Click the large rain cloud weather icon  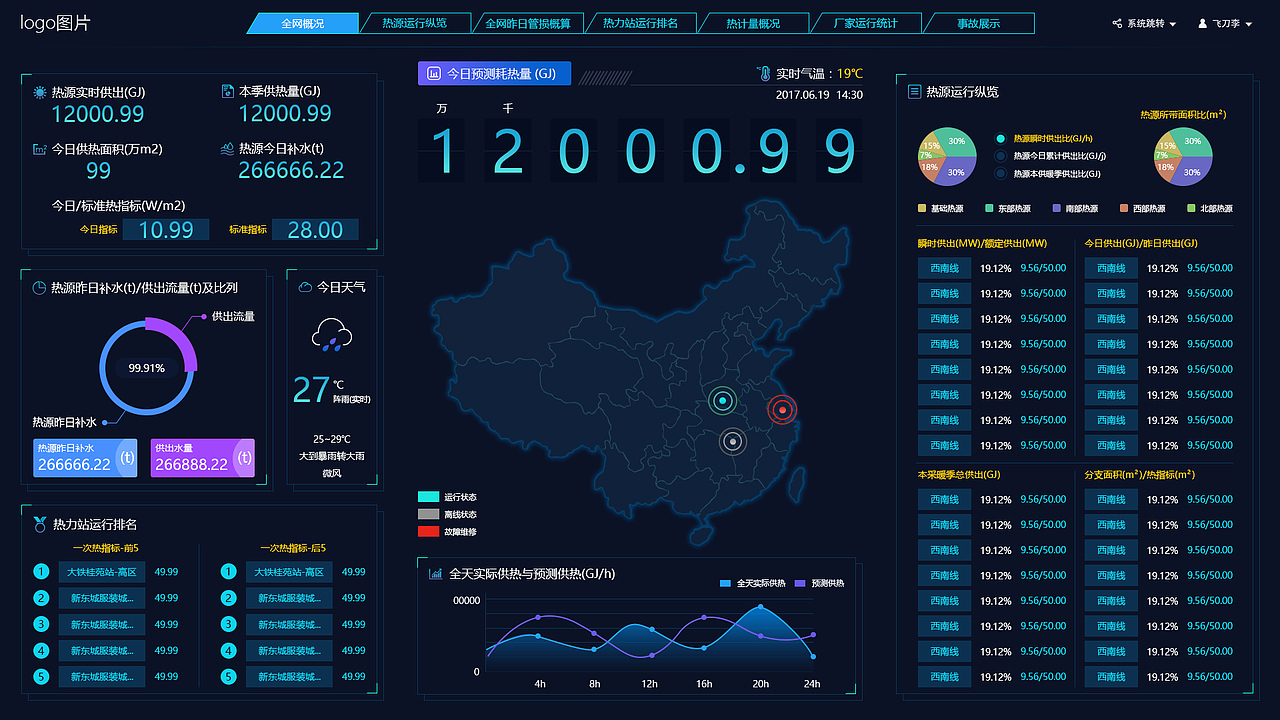click(x=331, y=335)
